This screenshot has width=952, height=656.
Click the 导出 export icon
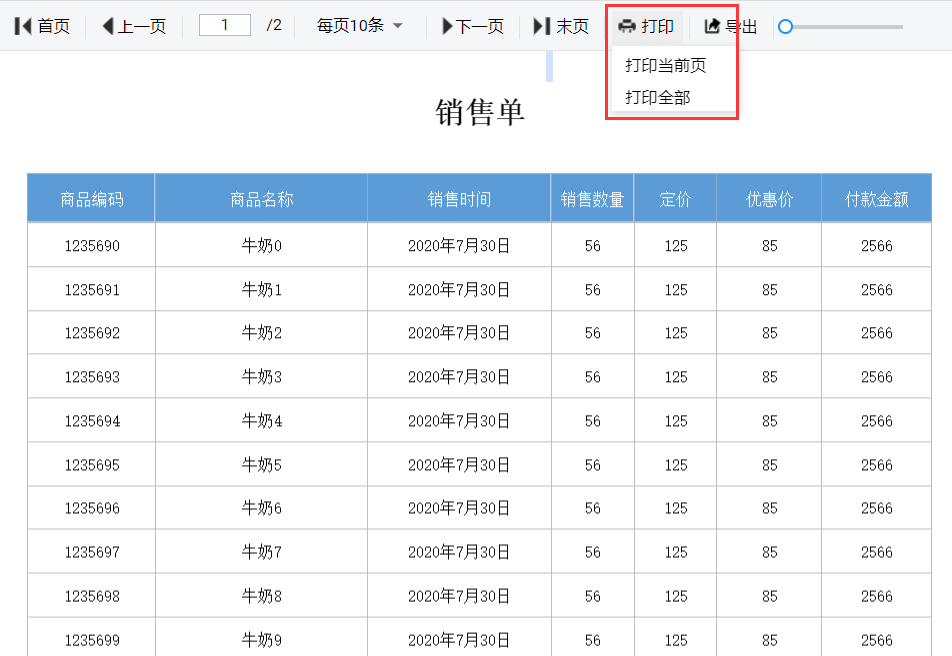[712, 26]
